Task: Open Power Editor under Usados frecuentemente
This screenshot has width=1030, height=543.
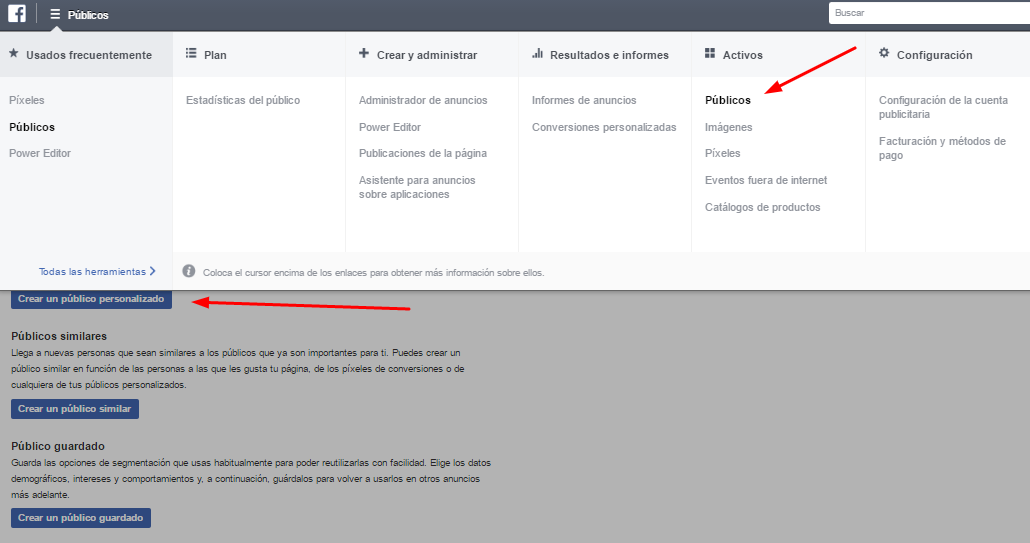Action: click(40, 154)
